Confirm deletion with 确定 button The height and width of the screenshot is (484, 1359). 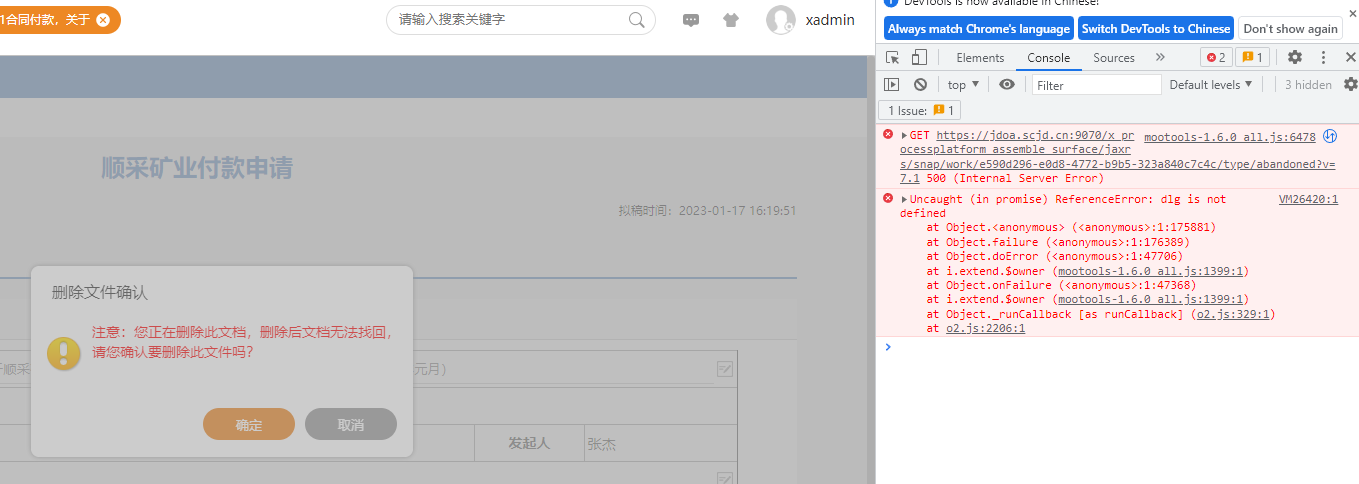pyautogui.click(x=248, y=424)
